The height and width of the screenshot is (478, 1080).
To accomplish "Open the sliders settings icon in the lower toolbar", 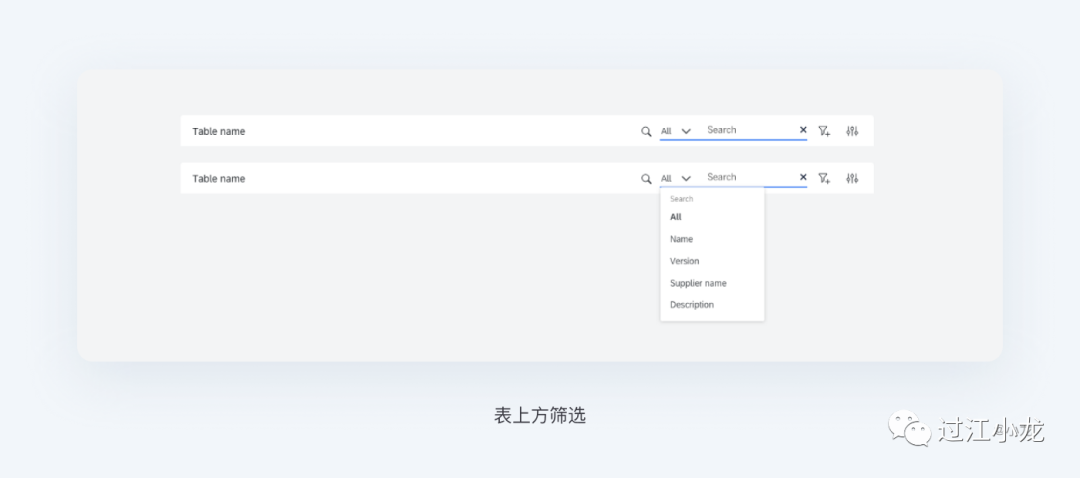I will click(852, 179).
